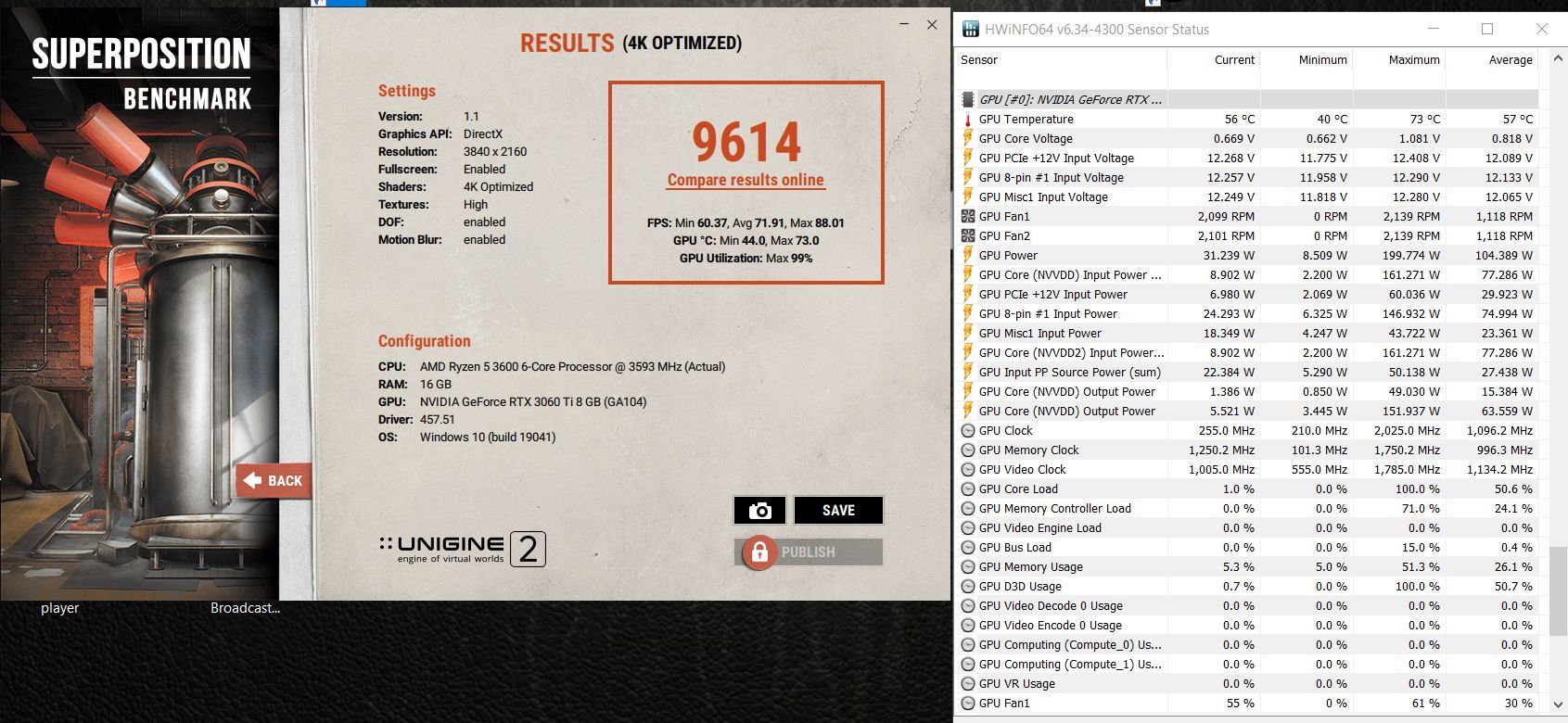Click the GPU PCIe +12V Input Power icon
This screenshot has width=1568, height=723.
pyautogui.click(x=968, y=295)
